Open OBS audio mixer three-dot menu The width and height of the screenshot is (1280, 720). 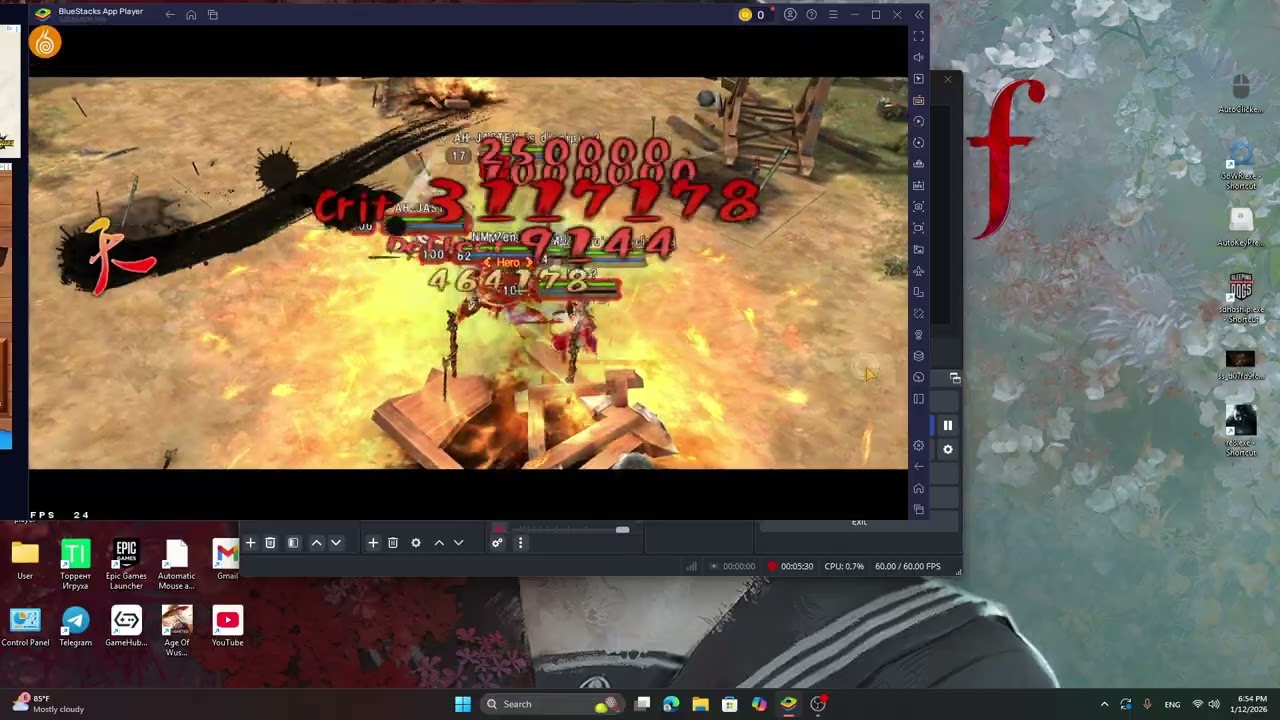tap(520, 543)
